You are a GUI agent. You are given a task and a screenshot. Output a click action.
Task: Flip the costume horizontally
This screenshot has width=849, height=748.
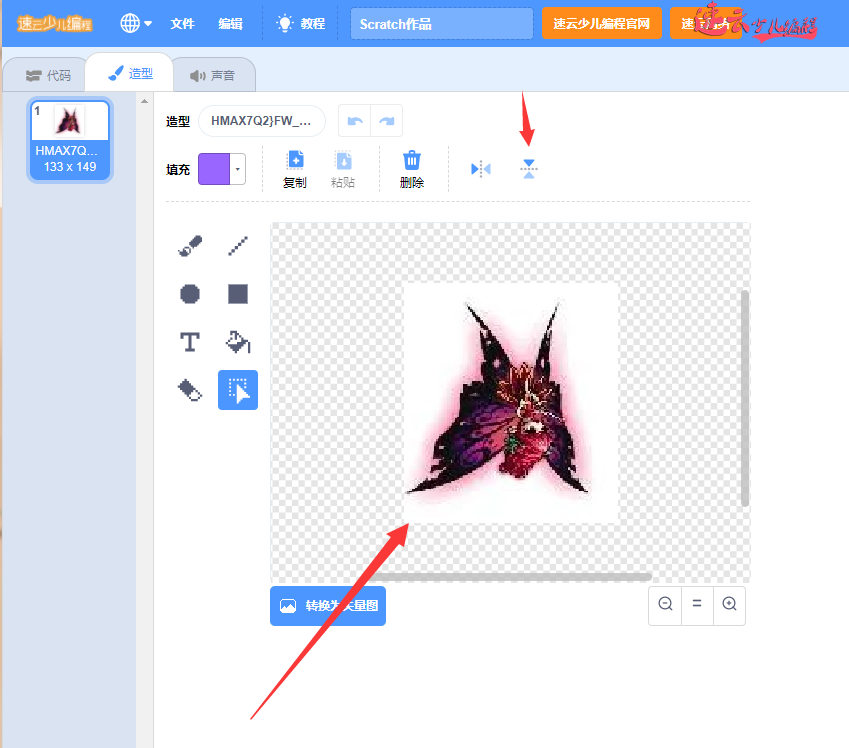tap(481, 169)
